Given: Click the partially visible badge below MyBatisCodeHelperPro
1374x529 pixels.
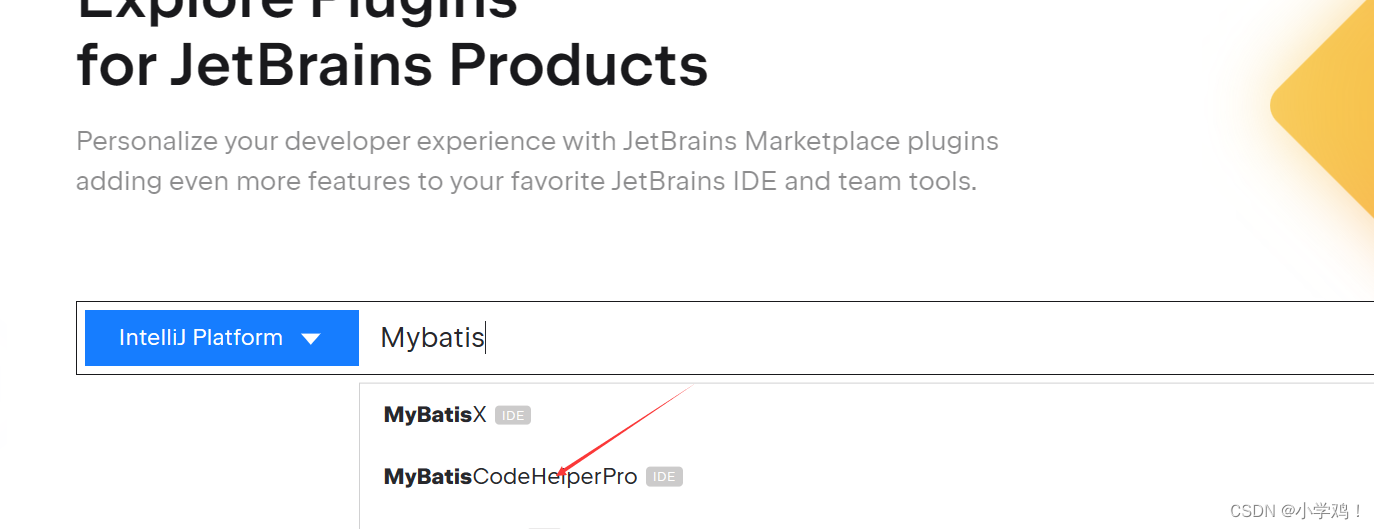Looking at the screenshot, I should [x=544, y=527].
